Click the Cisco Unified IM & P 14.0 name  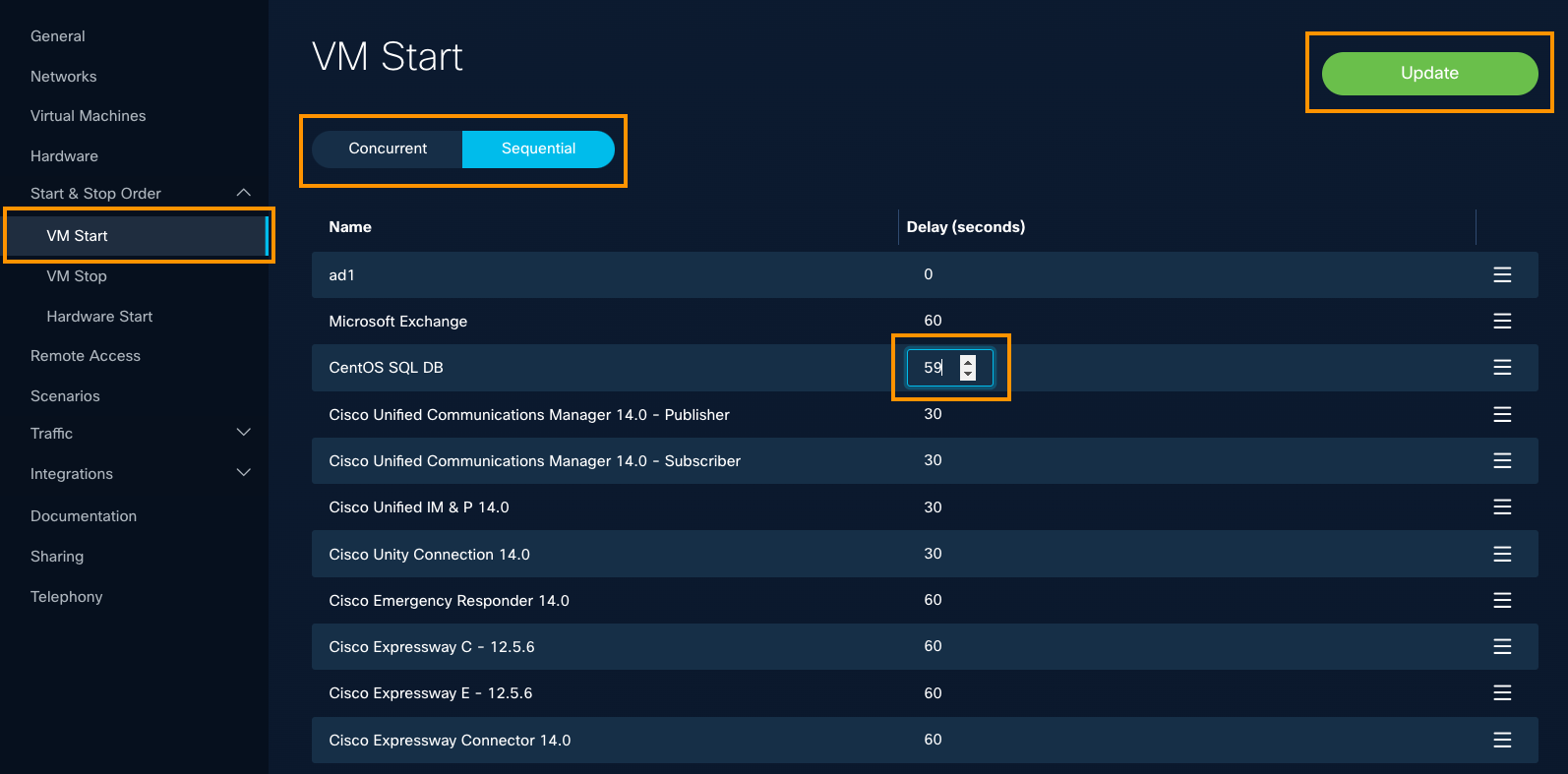click(x=419, y=507)
